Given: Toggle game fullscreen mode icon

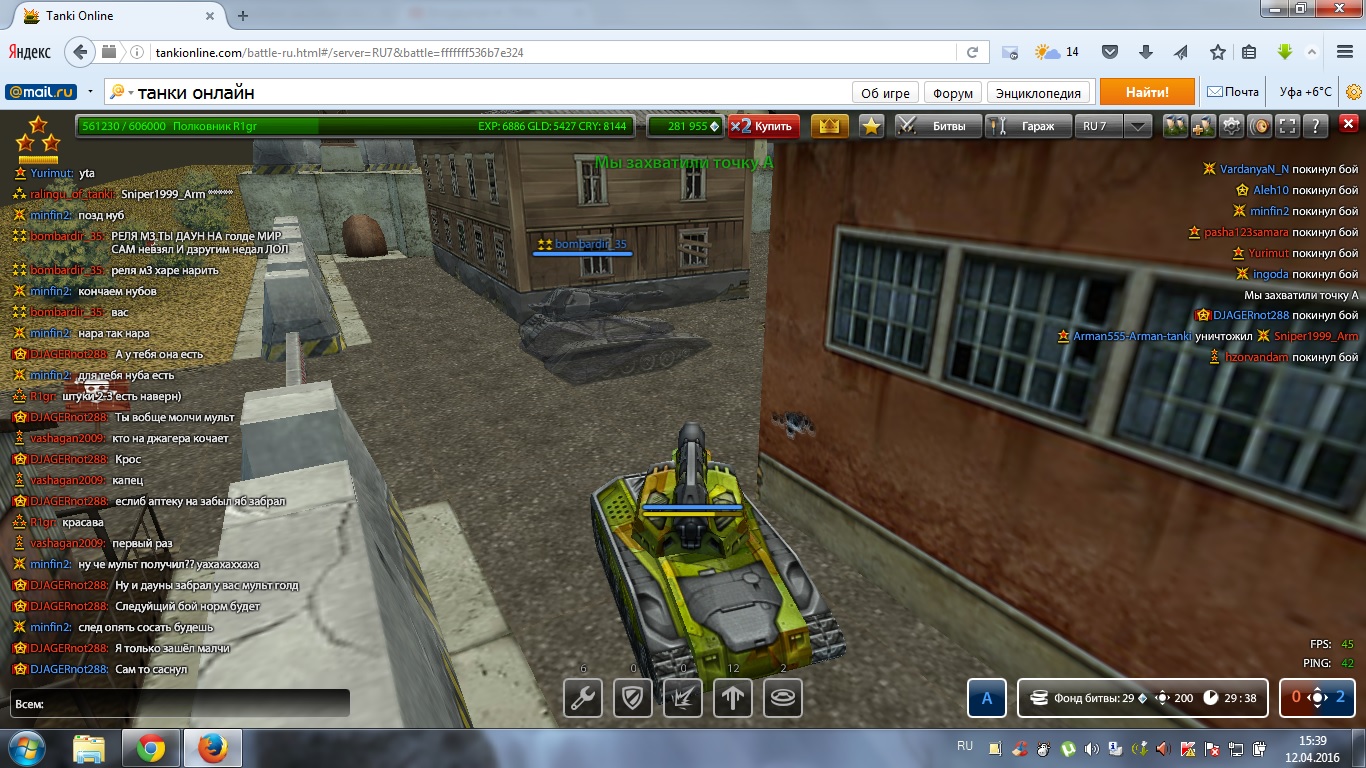Looking at the screenshot, I should coord(1289,126).
